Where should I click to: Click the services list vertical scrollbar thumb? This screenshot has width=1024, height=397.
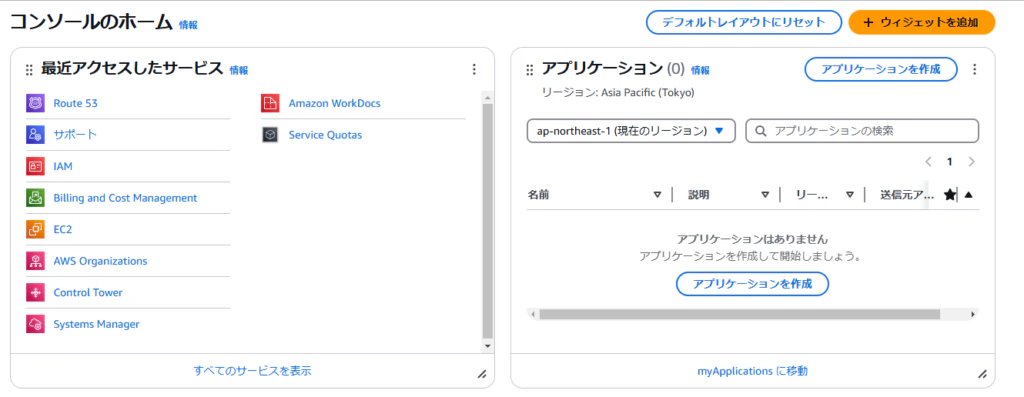coord(488,221)
